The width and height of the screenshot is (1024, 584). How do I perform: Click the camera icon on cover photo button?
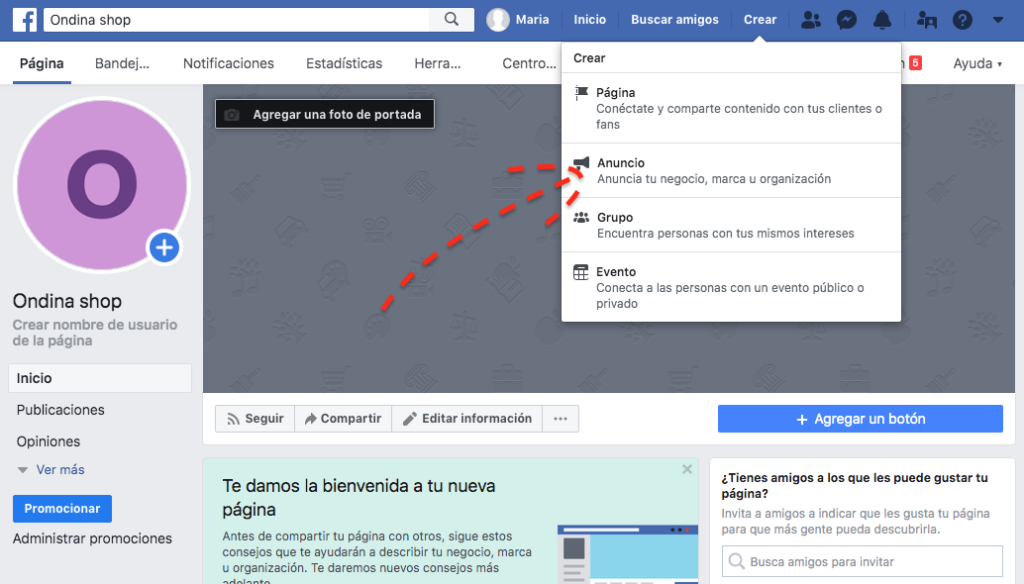(232, 115)
